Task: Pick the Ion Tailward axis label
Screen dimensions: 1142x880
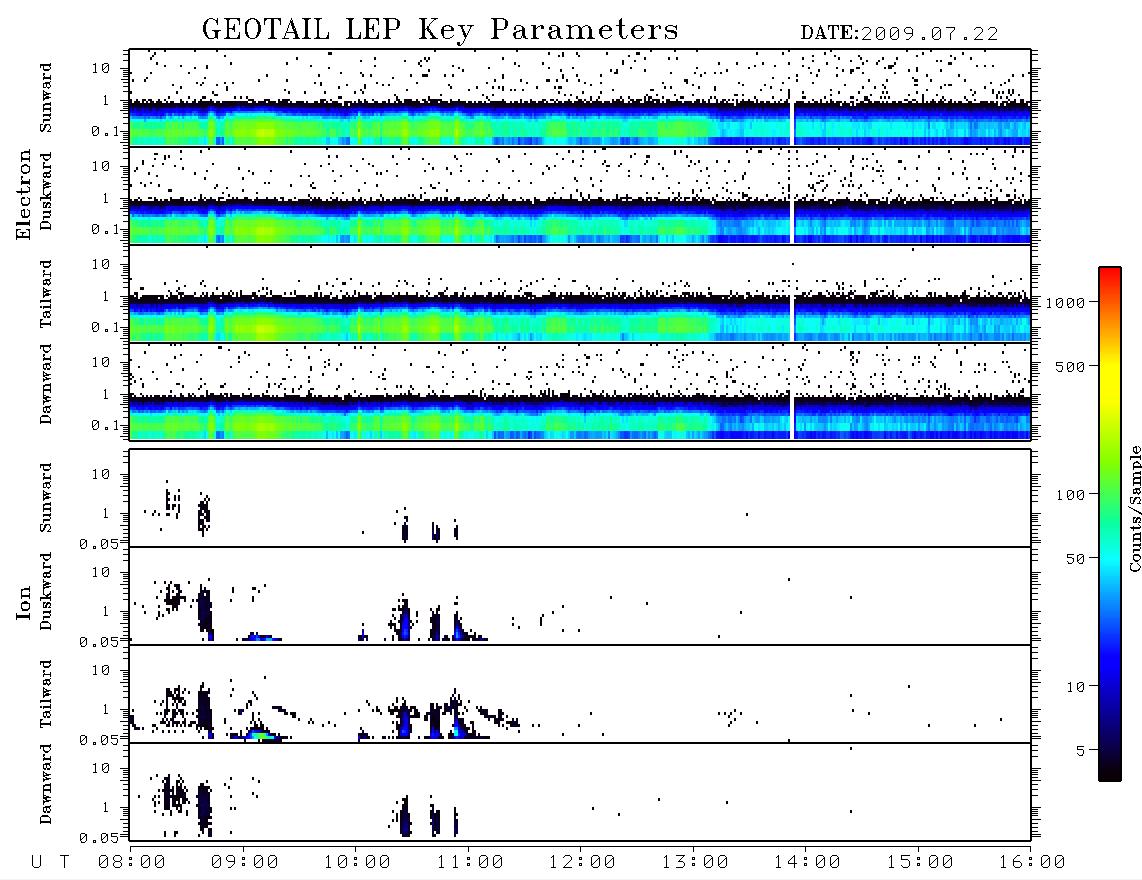Action: point(46,694)
